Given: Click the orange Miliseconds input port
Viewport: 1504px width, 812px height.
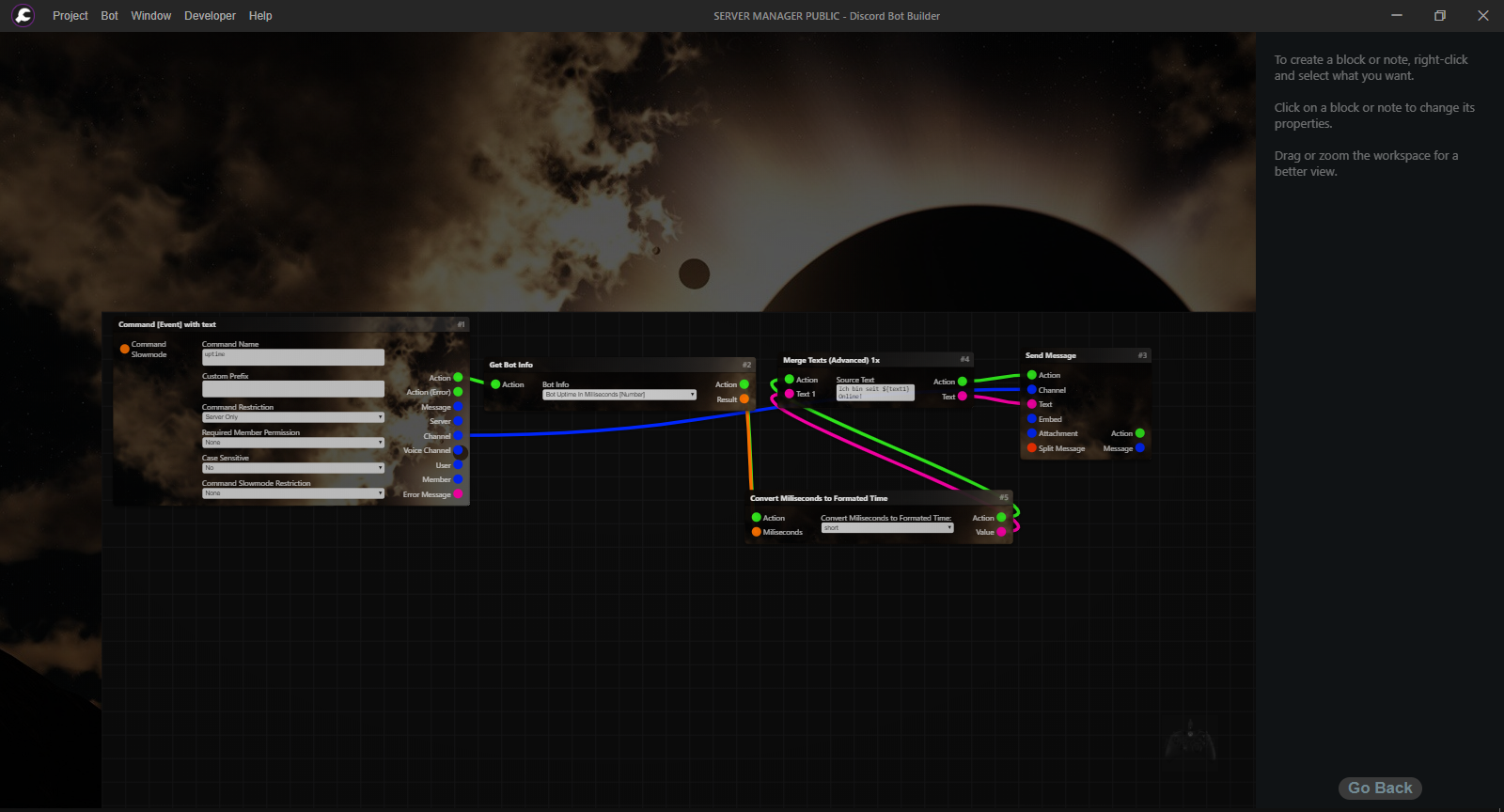Looking at the screenshot, I should [x=757, y=532].
